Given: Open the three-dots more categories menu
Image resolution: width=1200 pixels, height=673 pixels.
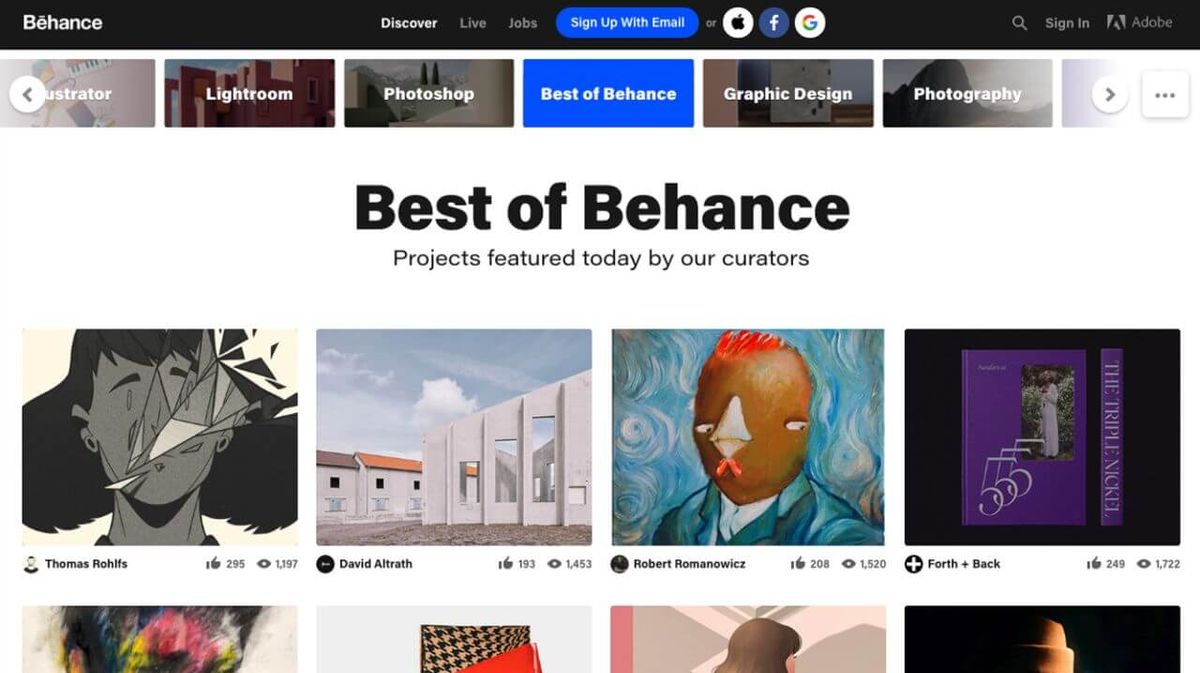Looking at the screenshot, I should [x=1164, y=95].
